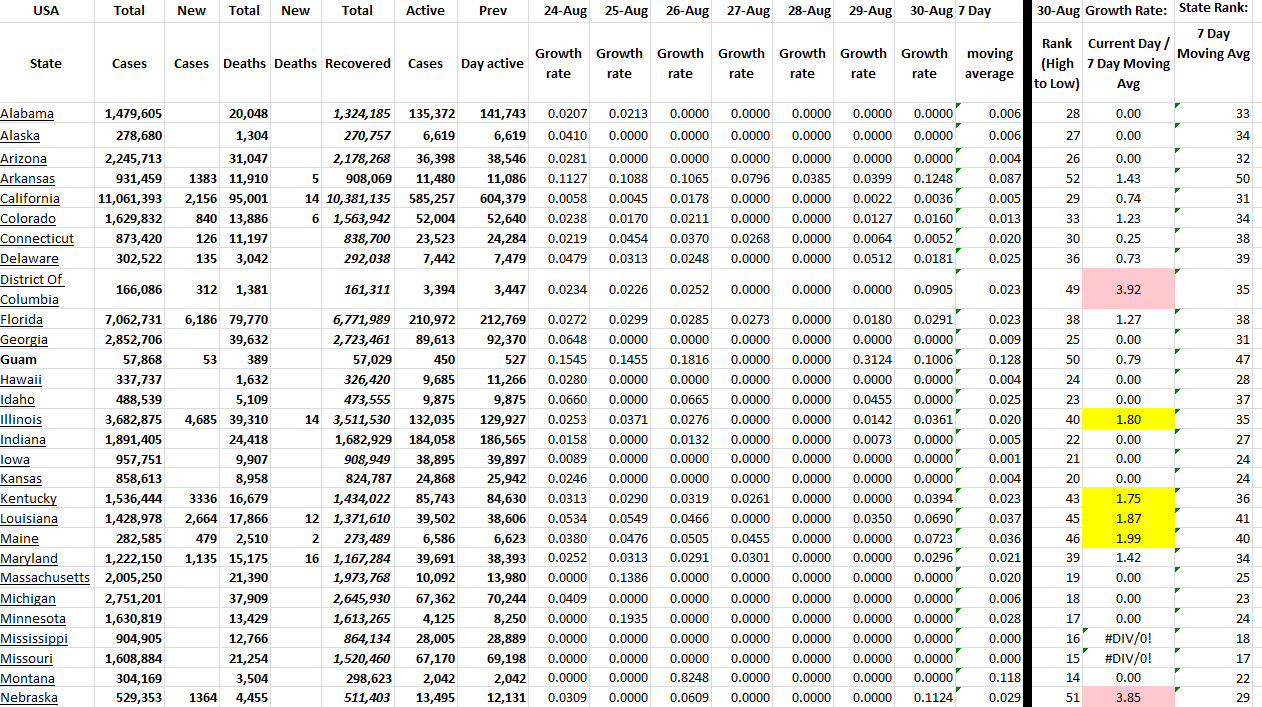Screen dimensions: 1262x707
Task: Click Florida's new cases value 6,186
Action: 190,320
